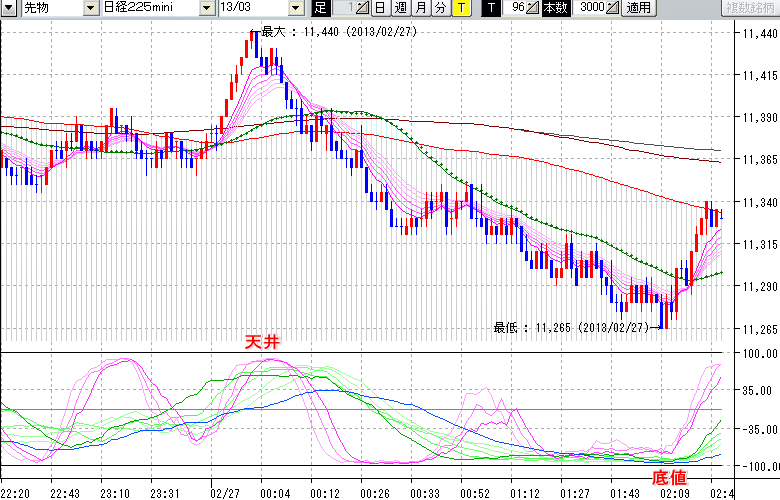Click the black 本数 label icon

coord(555,8)
